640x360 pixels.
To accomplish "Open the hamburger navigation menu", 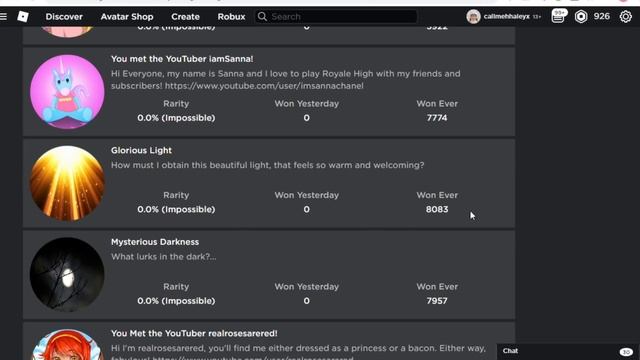I will (x=4, y=17).
